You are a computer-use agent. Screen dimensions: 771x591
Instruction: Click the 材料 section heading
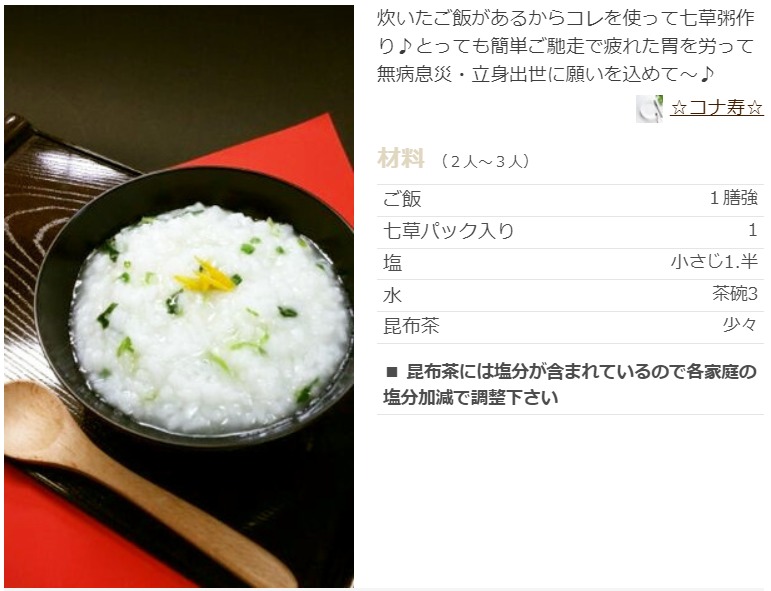click(401, 159)
